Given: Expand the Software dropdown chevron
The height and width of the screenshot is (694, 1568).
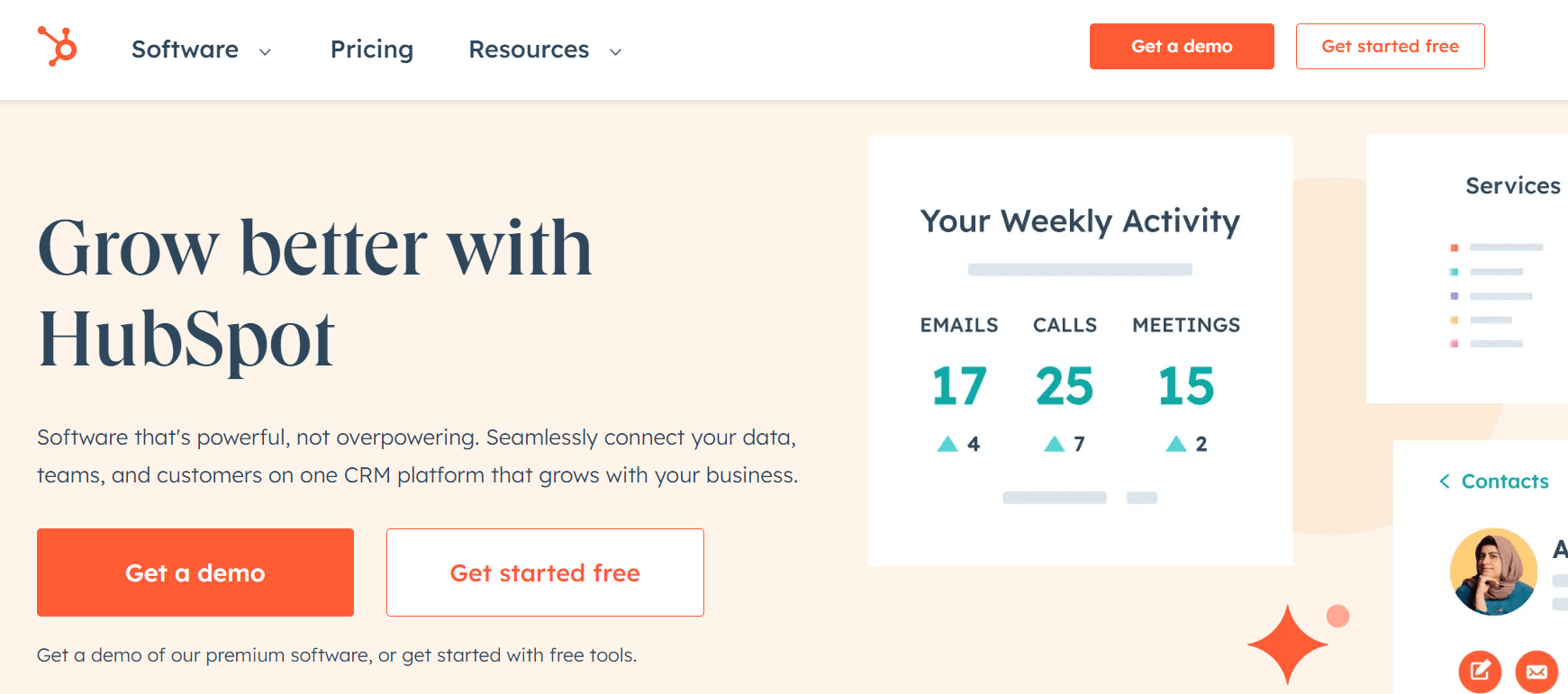Looking at the screenshot, I should point(266,52).
